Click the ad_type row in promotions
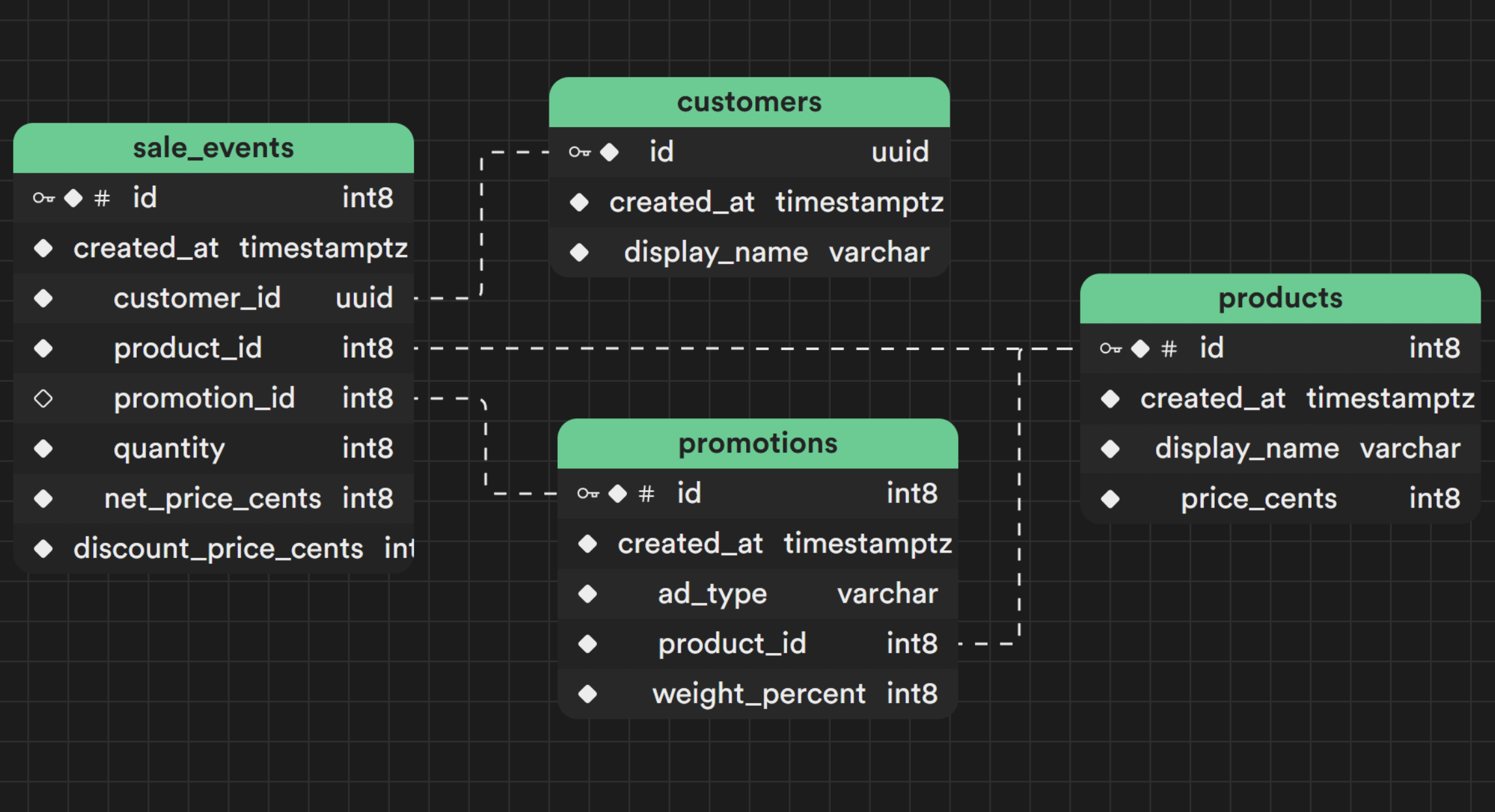1495x812 pixels. click(x=712, y=594)
